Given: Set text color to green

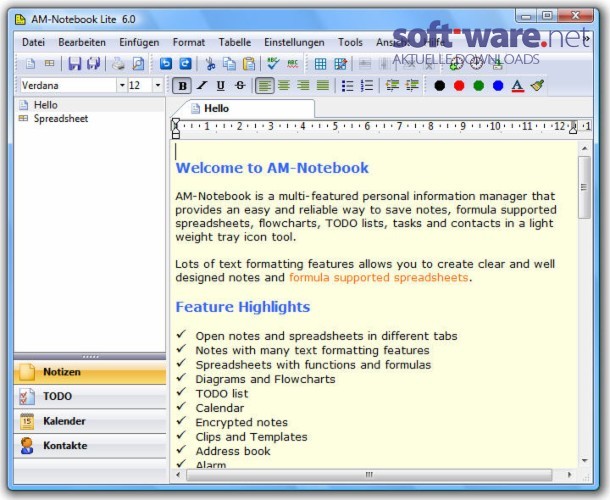Looking at the screenshot, I should click(x=479, y=86).
